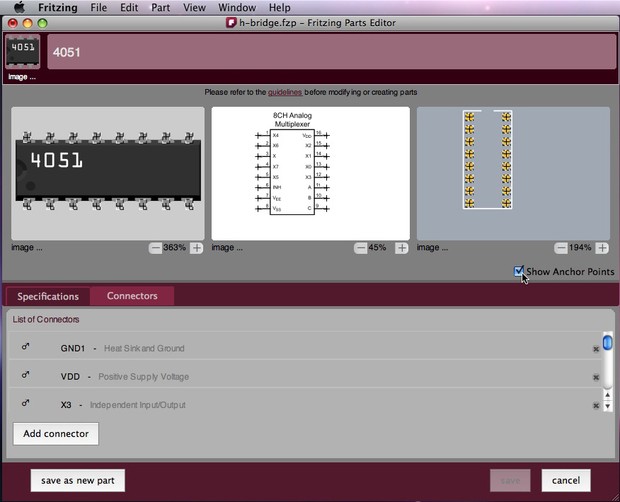Zoom in PCB view at 194%
Screen dimensions: 620x502
pyautogui.click(x=602, y=248)
